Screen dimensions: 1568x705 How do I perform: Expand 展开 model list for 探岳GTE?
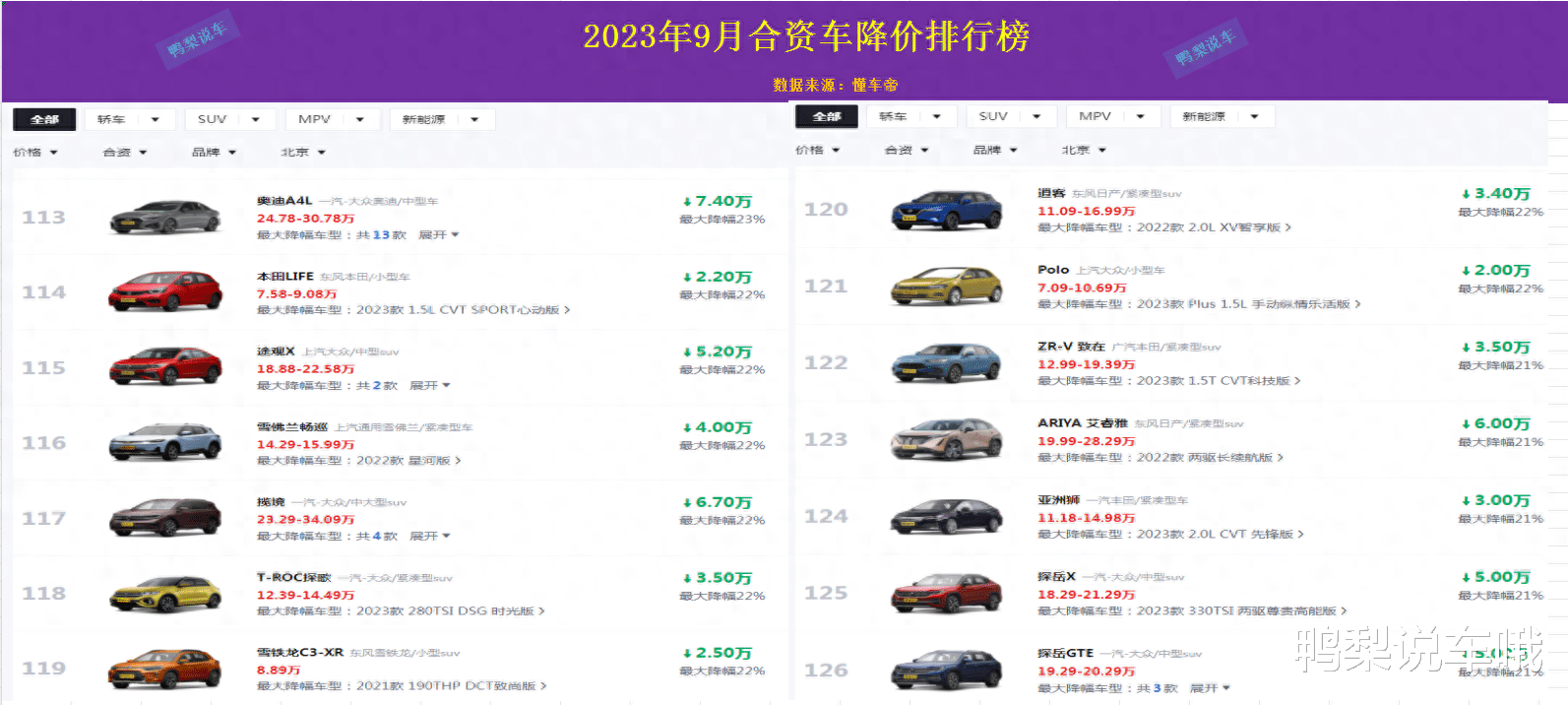coord(1210,688)
